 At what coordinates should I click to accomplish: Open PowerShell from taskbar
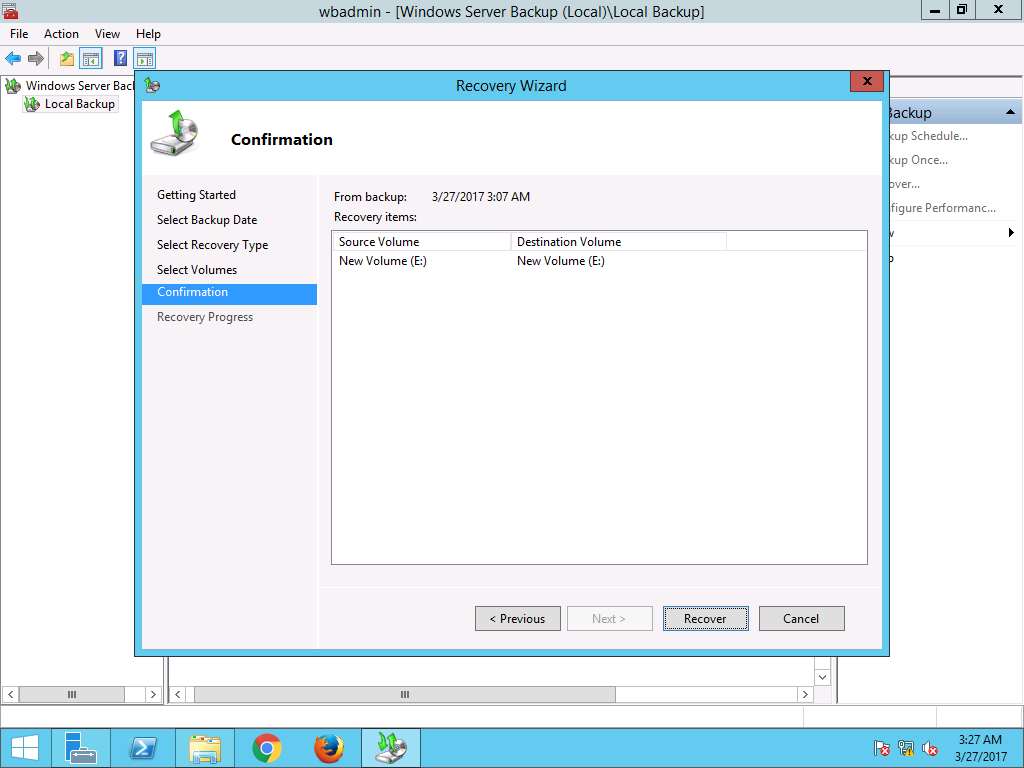pyautogui.click(x=142, y=748)
